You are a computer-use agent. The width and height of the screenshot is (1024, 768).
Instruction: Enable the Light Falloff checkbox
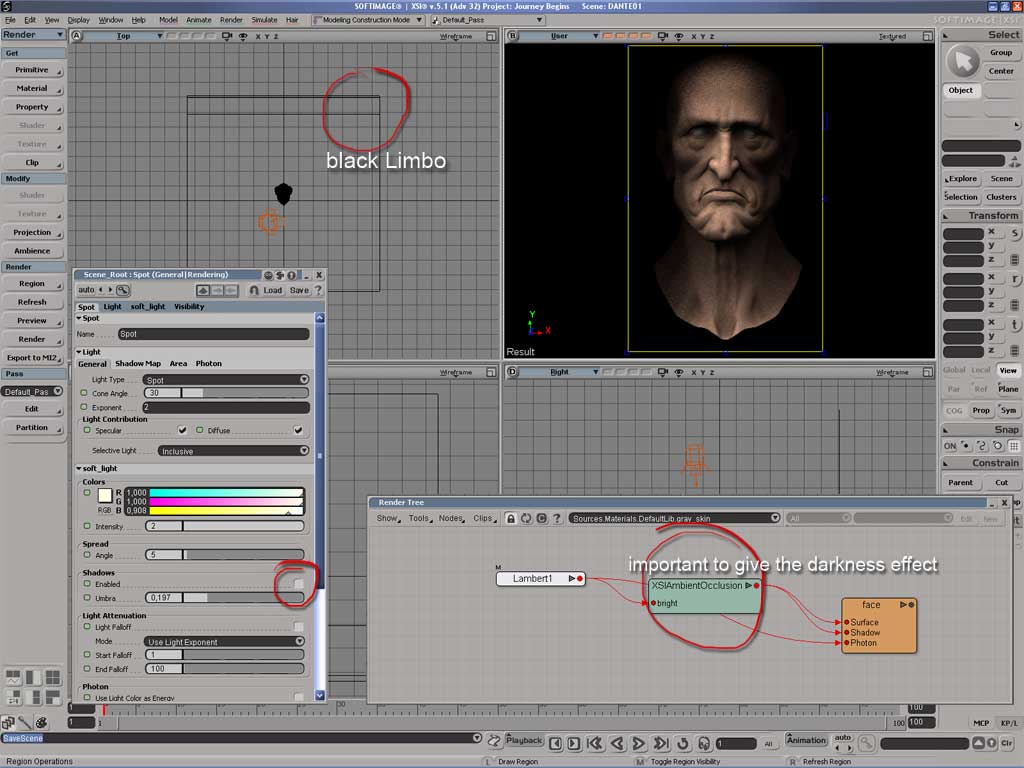coord(298,627)
